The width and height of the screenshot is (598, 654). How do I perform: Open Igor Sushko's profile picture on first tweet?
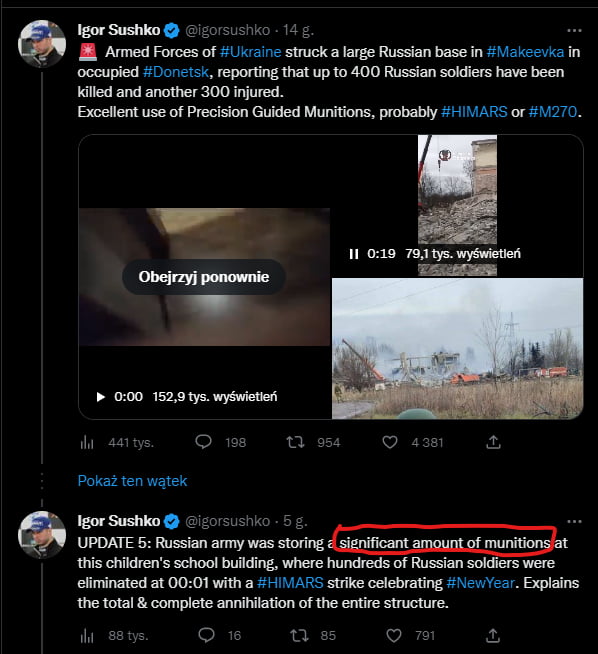(42, 43)
